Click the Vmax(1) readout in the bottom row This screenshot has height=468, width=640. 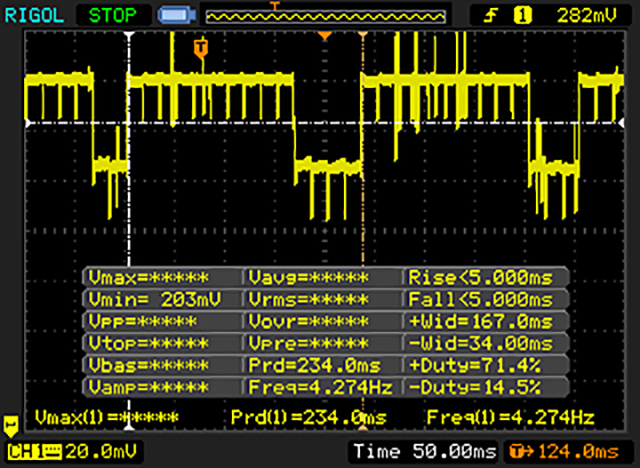[x=107, y=418]
